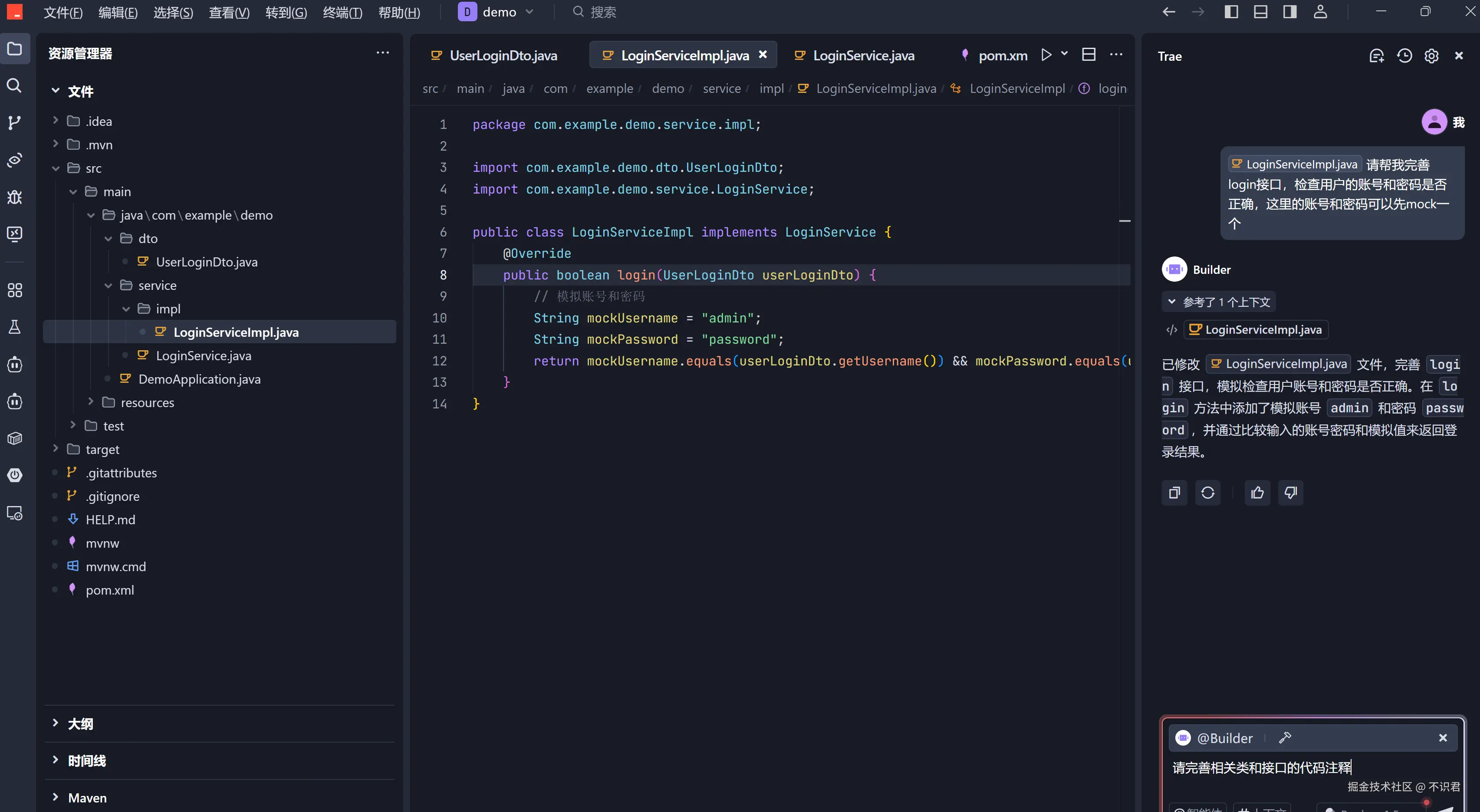Copy the Builder response via copy icon
The height and width of the screenshot is (812, 1480).
pyautogui.click(x=1174, y=493)
